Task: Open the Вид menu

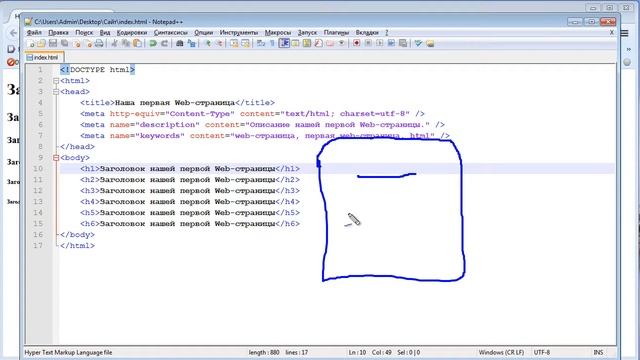Action: click(x=105, y=32)
